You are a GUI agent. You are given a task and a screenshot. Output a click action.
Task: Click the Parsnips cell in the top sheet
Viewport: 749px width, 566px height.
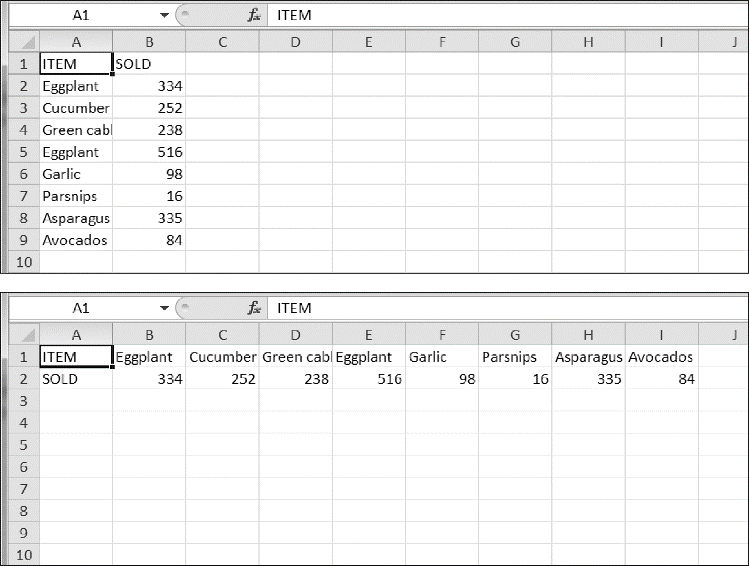[x=76, y=196]
